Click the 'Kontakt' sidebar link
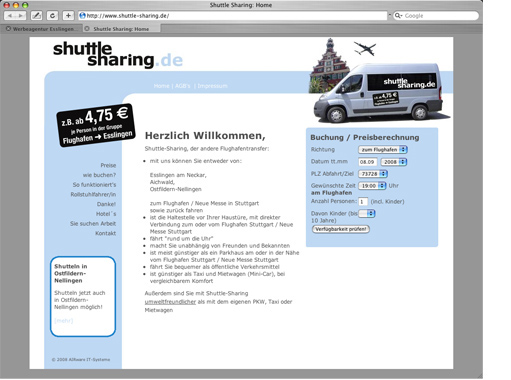 pos(105,233)
